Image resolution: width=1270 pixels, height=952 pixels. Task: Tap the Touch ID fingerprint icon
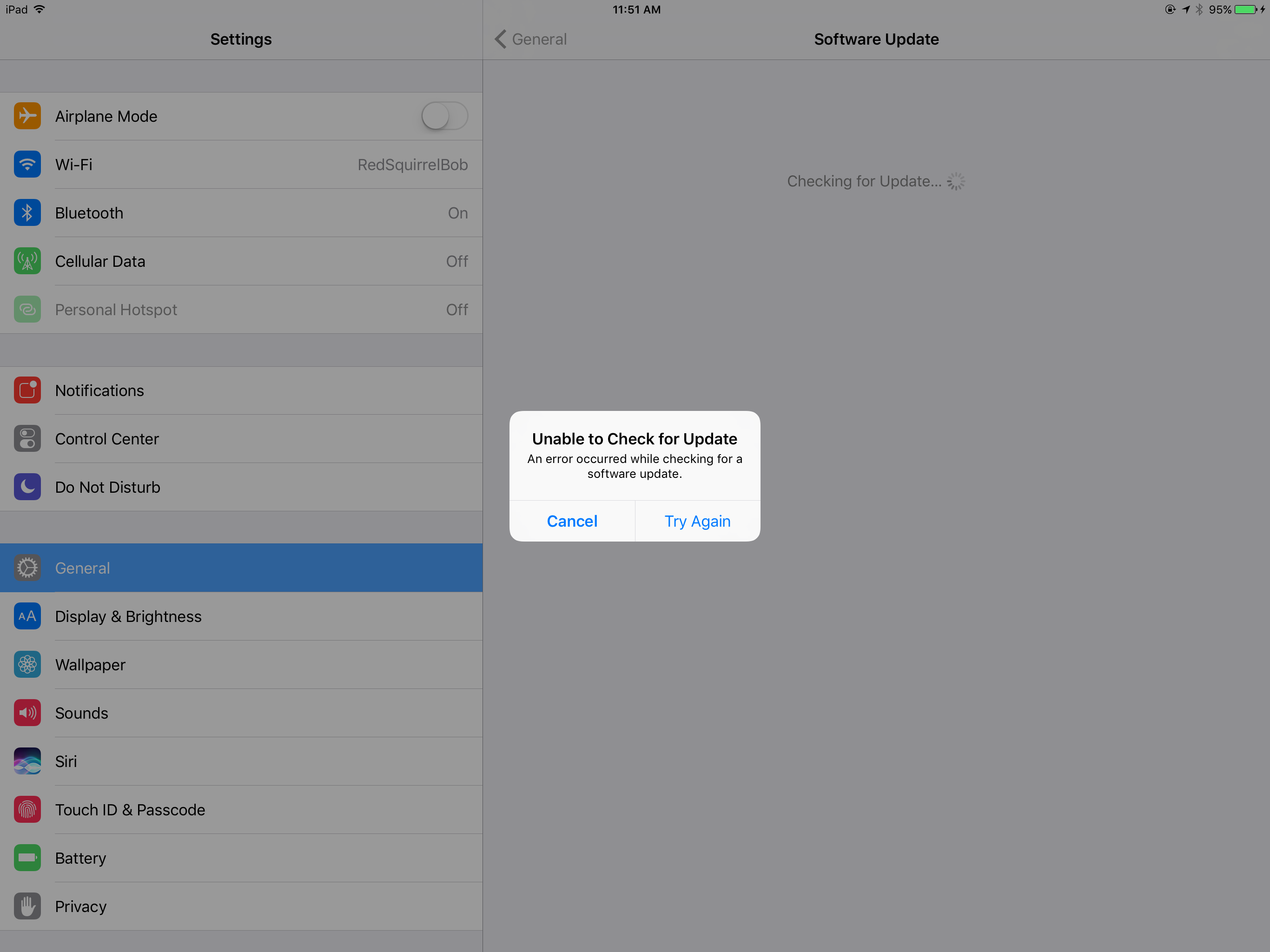(27, 810)
